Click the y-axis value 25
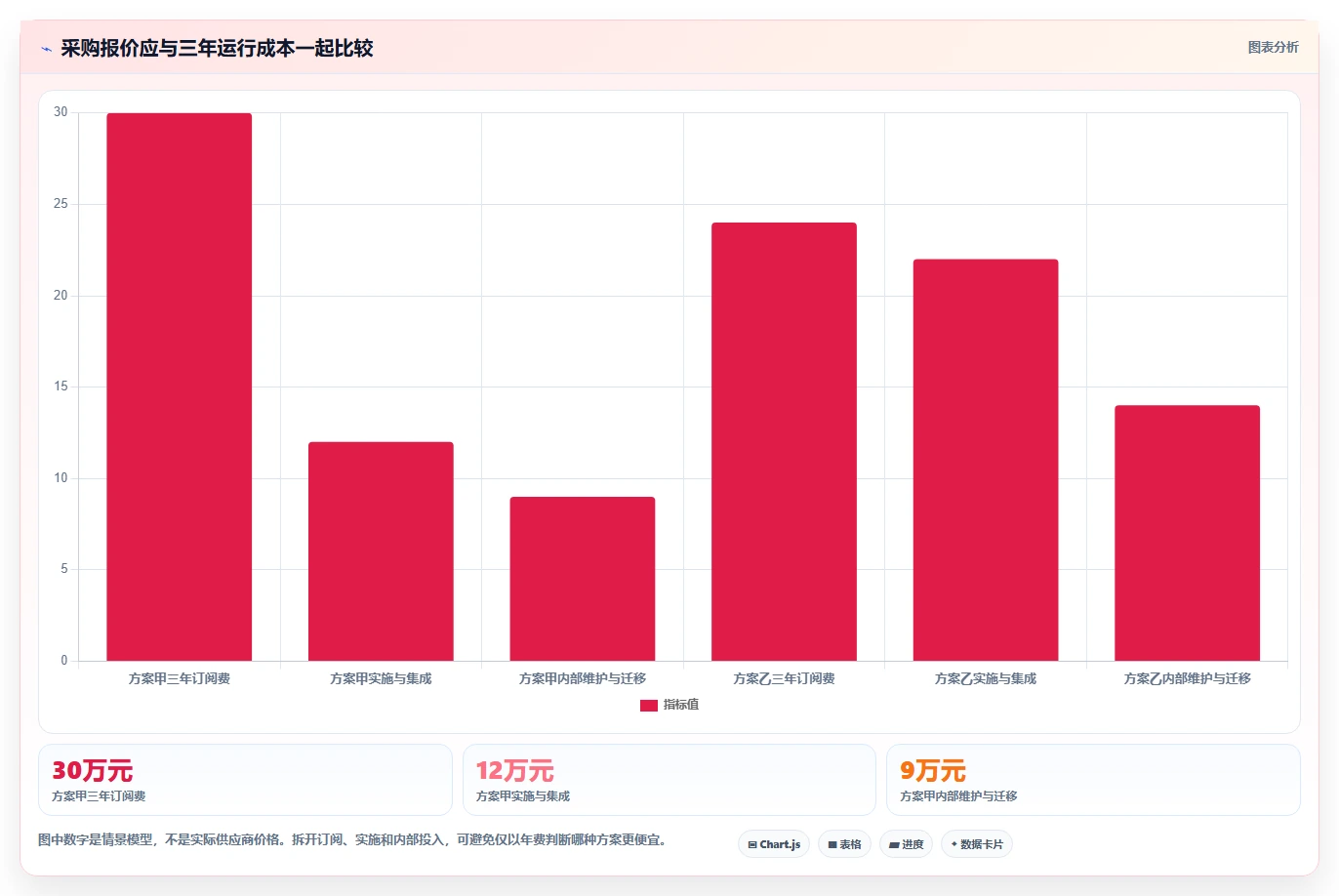Image resolution: width=1339 pixels, height=896 pixels. 61,204
